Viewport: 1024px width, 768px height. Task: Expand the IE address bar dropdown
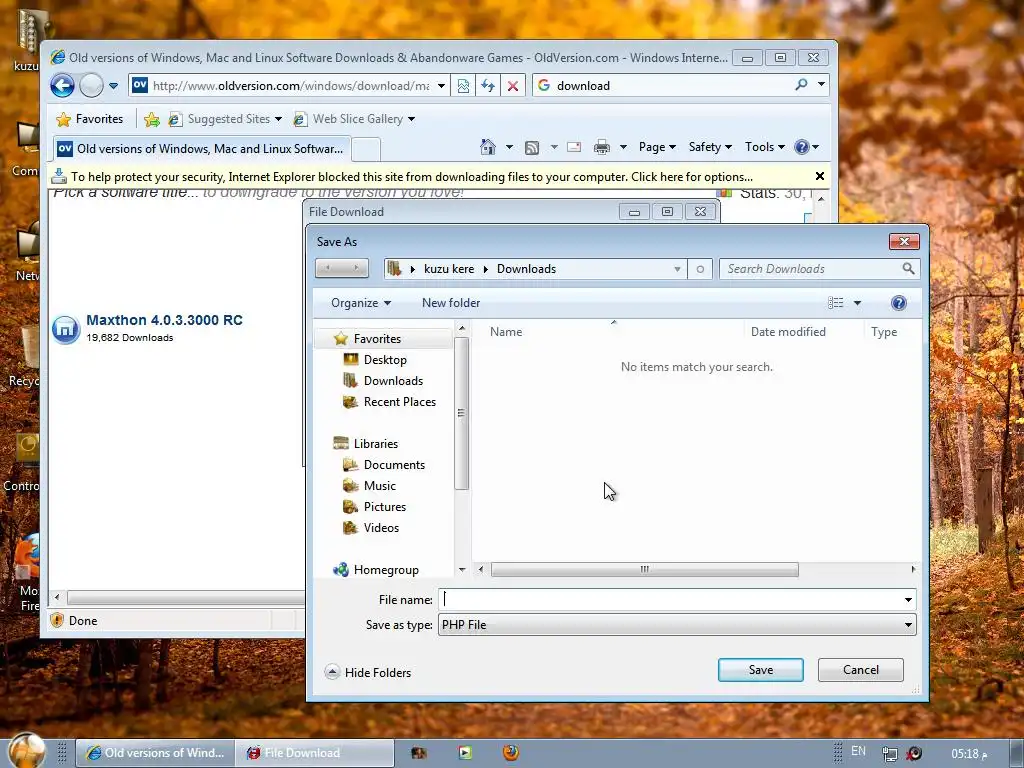coord(441,86)
